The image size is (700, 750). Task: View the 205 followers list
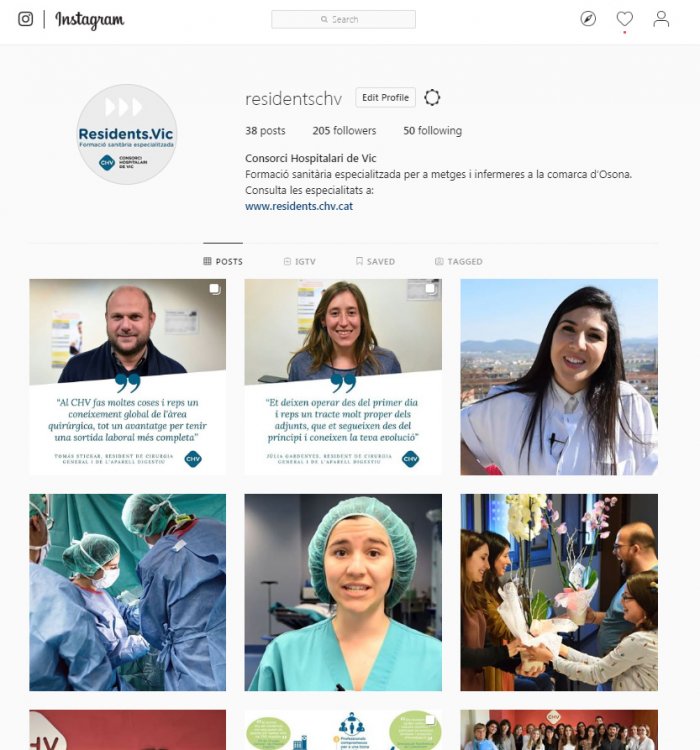tap(344, 131)
